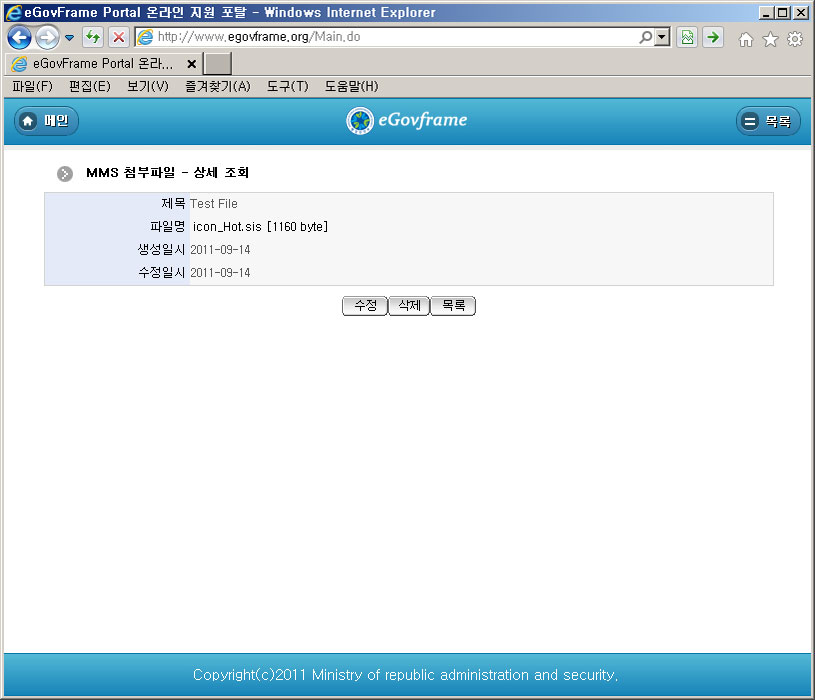
Task: Open recent pages dropdown beside Forward button
Action: (x=70, y=38)
